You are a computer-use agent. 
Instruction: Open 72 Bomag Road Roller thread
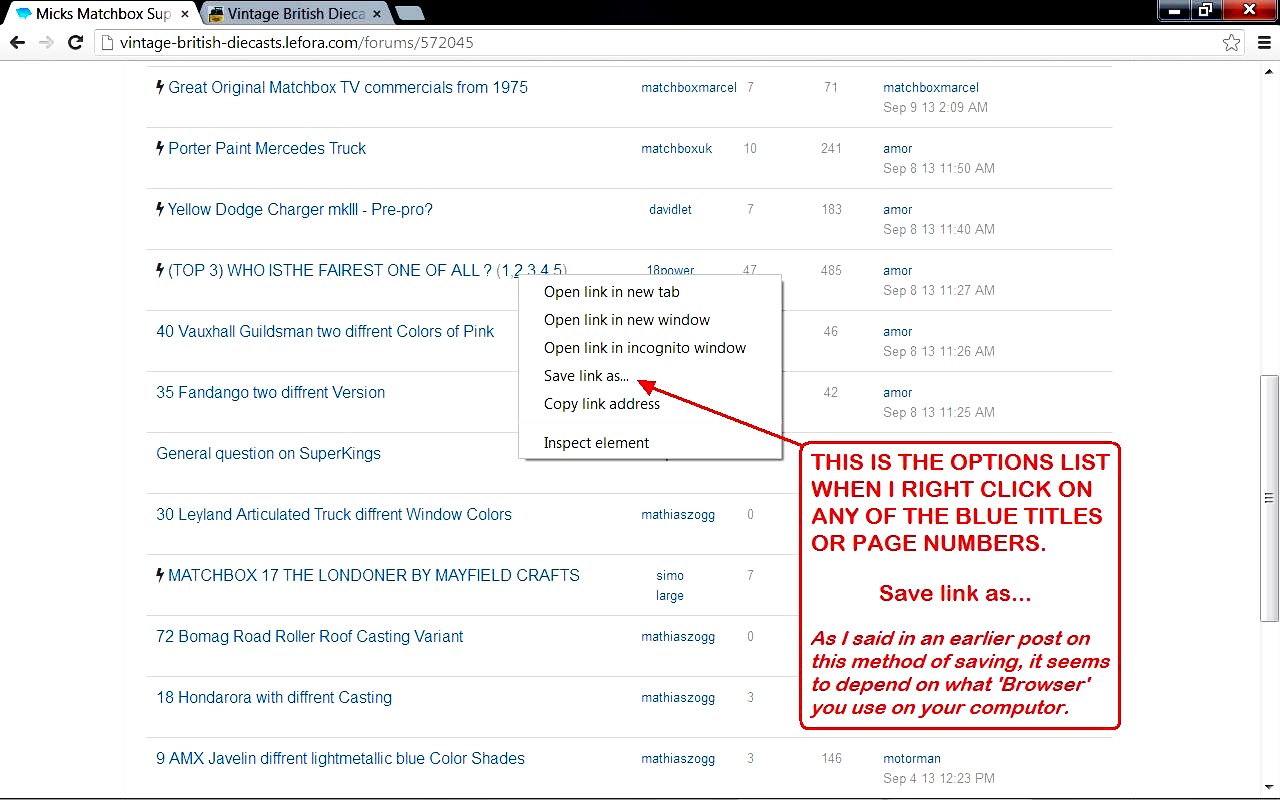(310, 637)
